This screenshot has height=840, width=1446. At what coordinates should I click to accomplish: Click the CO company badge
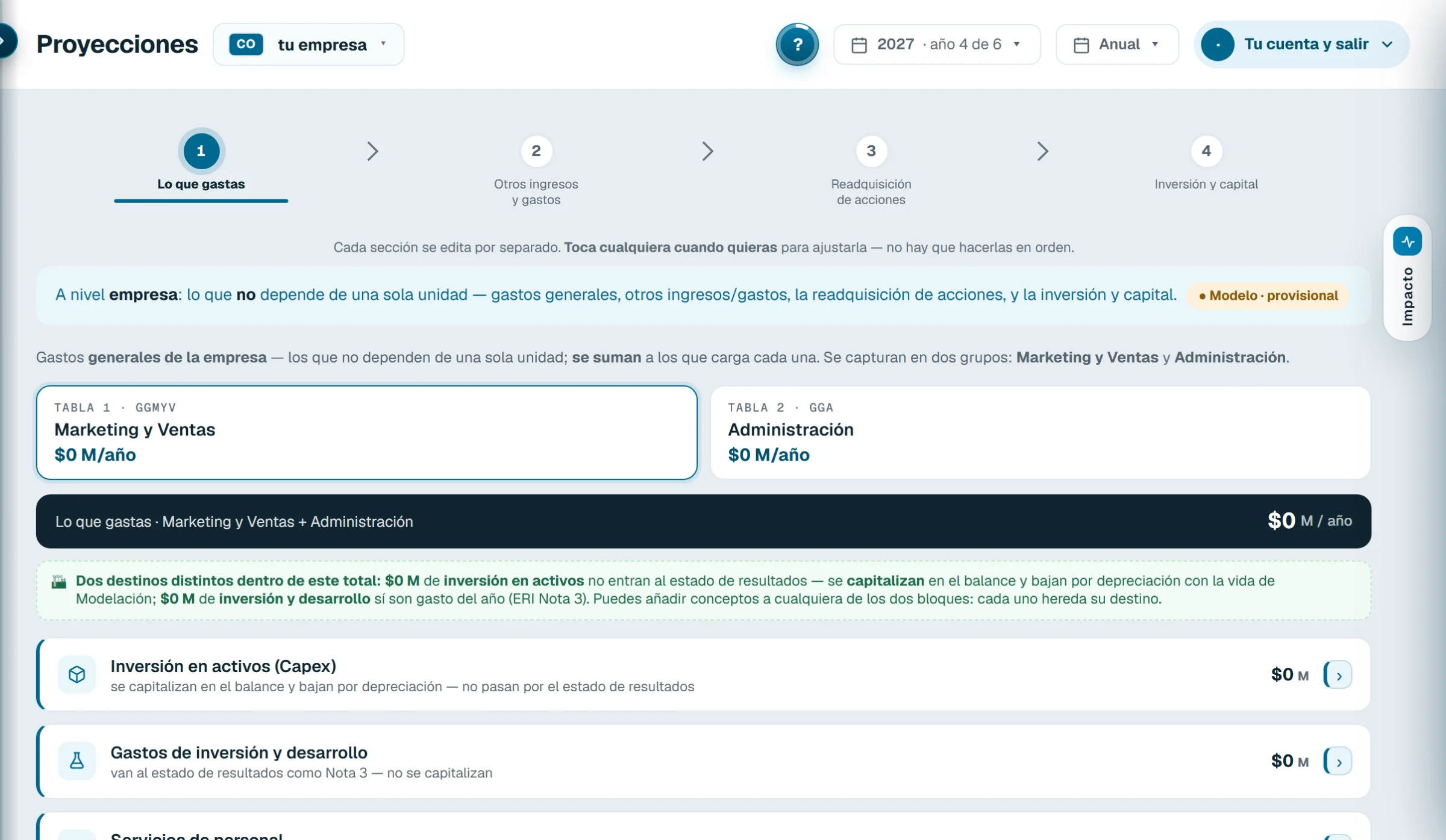(x=246, y=45)
